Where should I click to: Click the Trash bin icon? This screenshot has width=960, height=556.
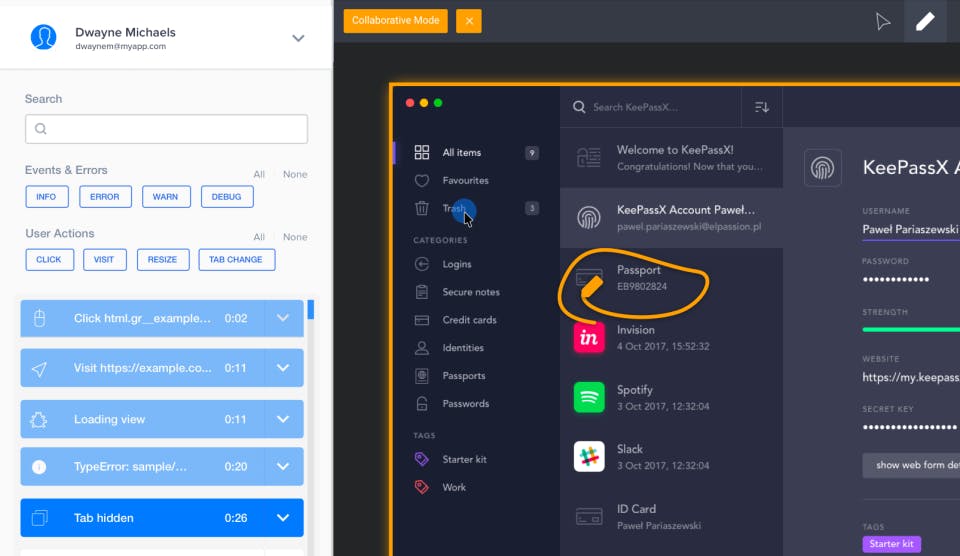[x=422, y=208]
